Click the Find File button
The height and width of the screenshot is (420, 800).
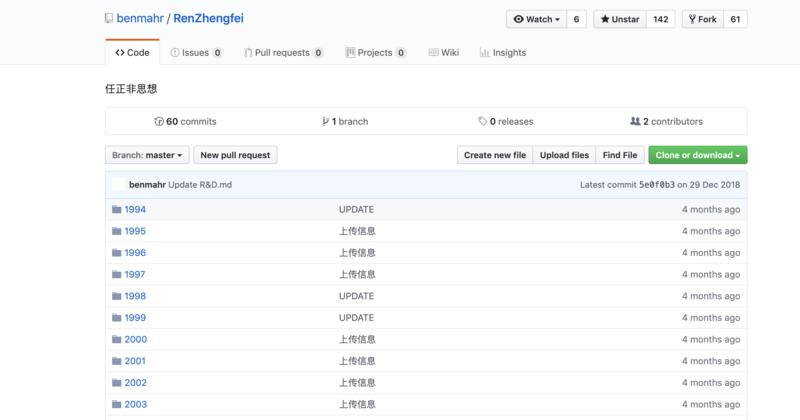tap(620, 155)
